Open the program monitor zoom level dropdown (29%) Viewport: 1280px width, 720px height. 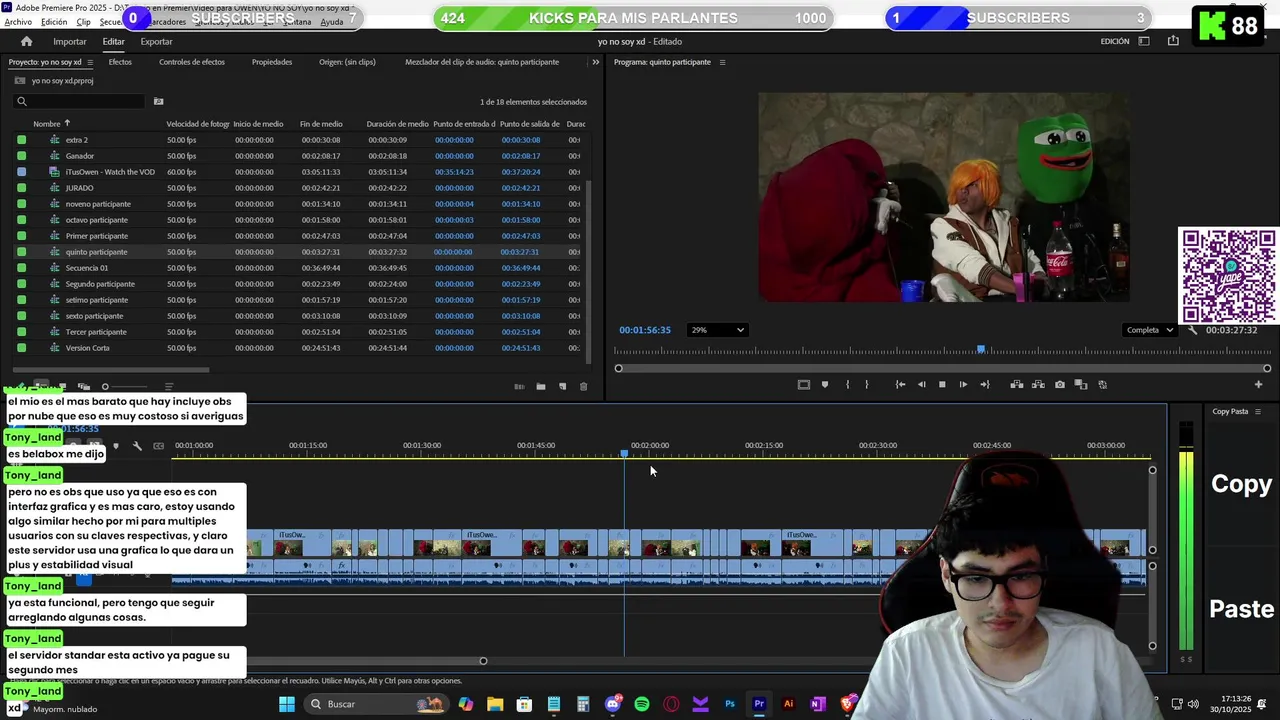[x=717, y=330]
